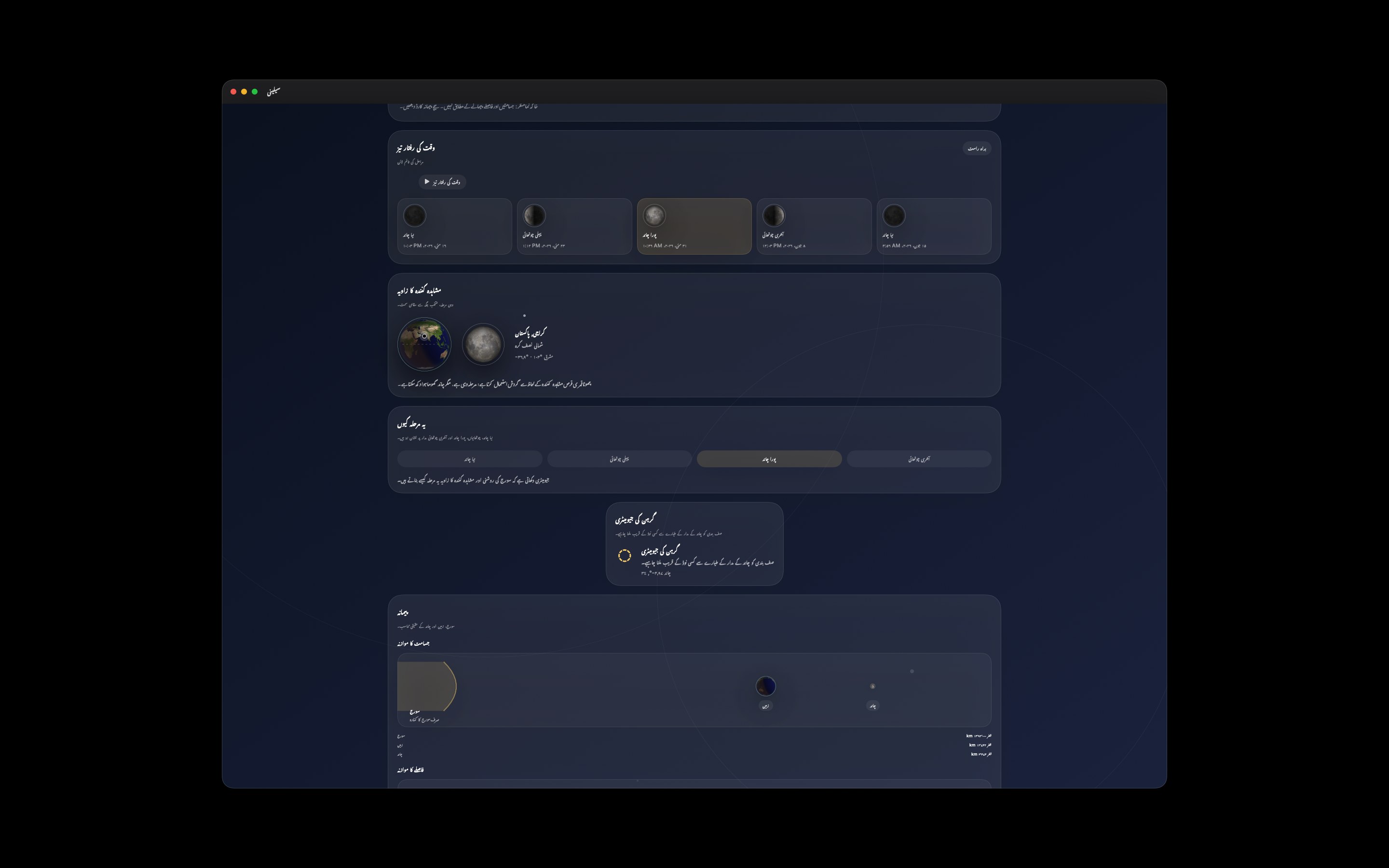1389x868 pixels.
Task: Click the moon's قطر km value in diameter list
Action: 981,754
